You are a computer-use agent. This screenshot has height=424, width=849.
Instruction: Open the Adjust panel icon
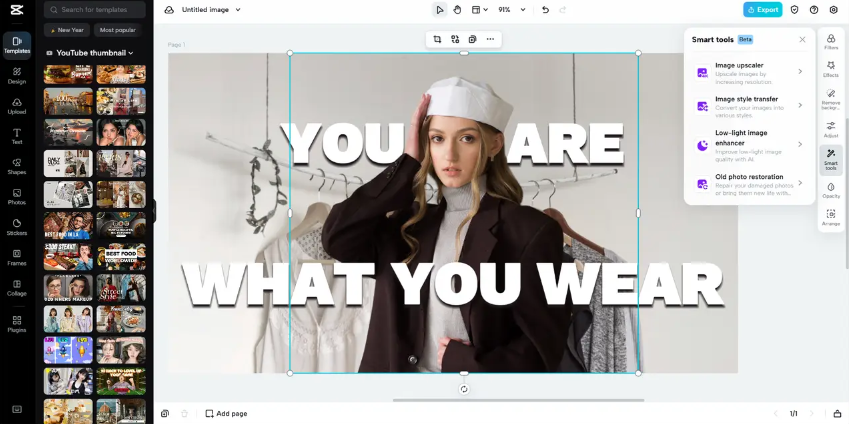click(x=831, y=129)
